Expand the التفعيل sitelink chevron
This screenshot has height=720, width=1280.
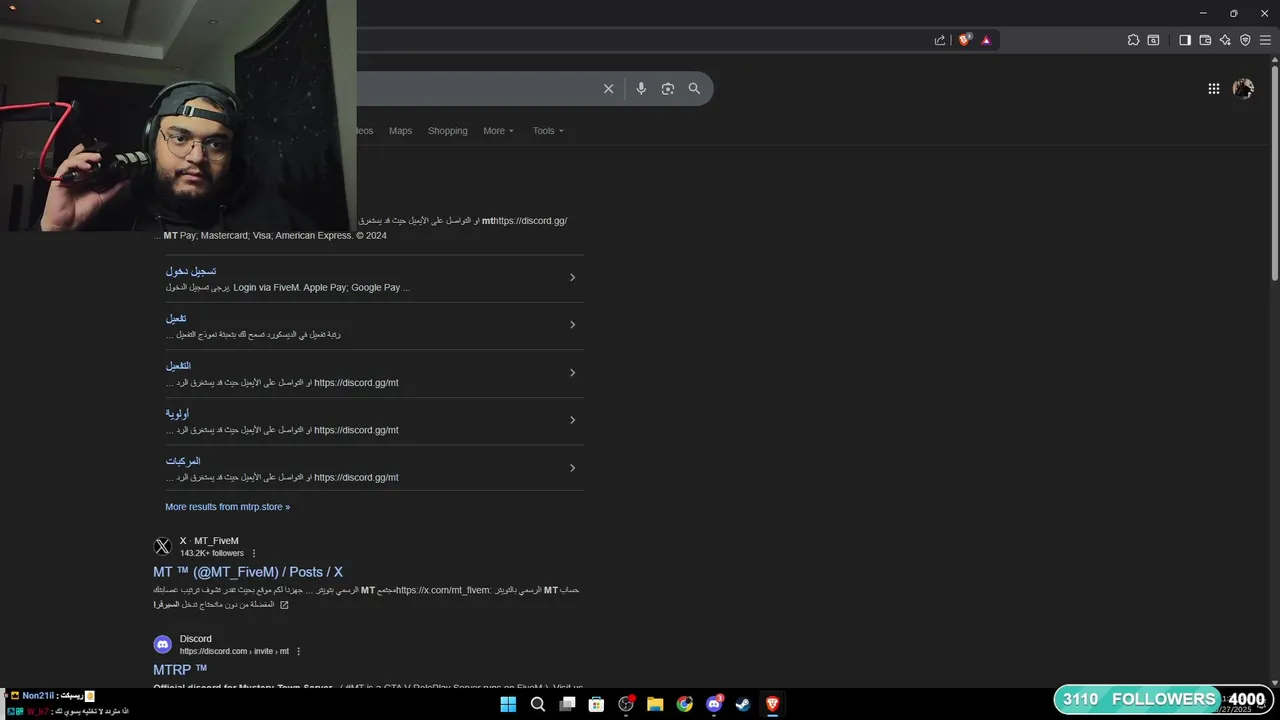coord(572,373)
